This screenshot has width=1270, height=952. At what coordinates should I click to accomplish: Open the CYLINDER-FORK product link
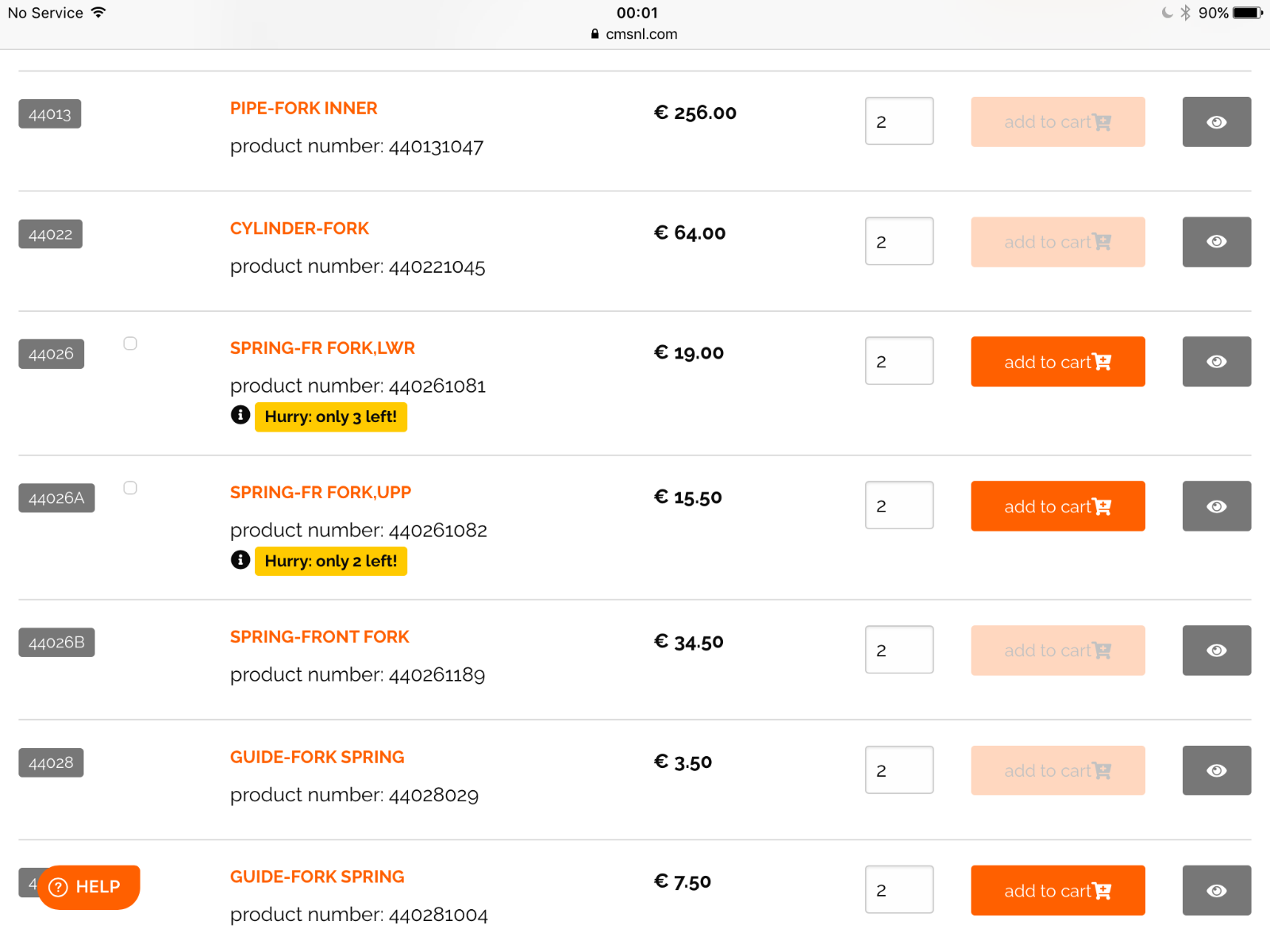click(299, 228)
